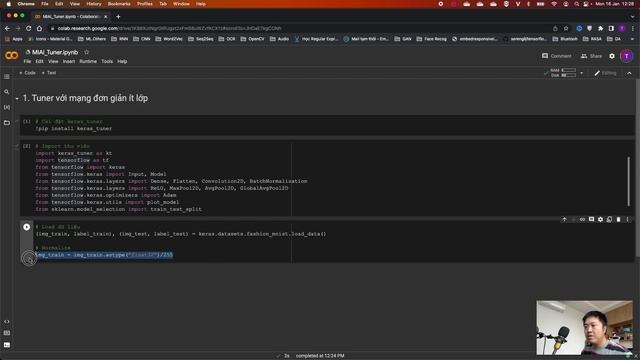
Task: Reload the browser page
Action: (x=29, y=28)
